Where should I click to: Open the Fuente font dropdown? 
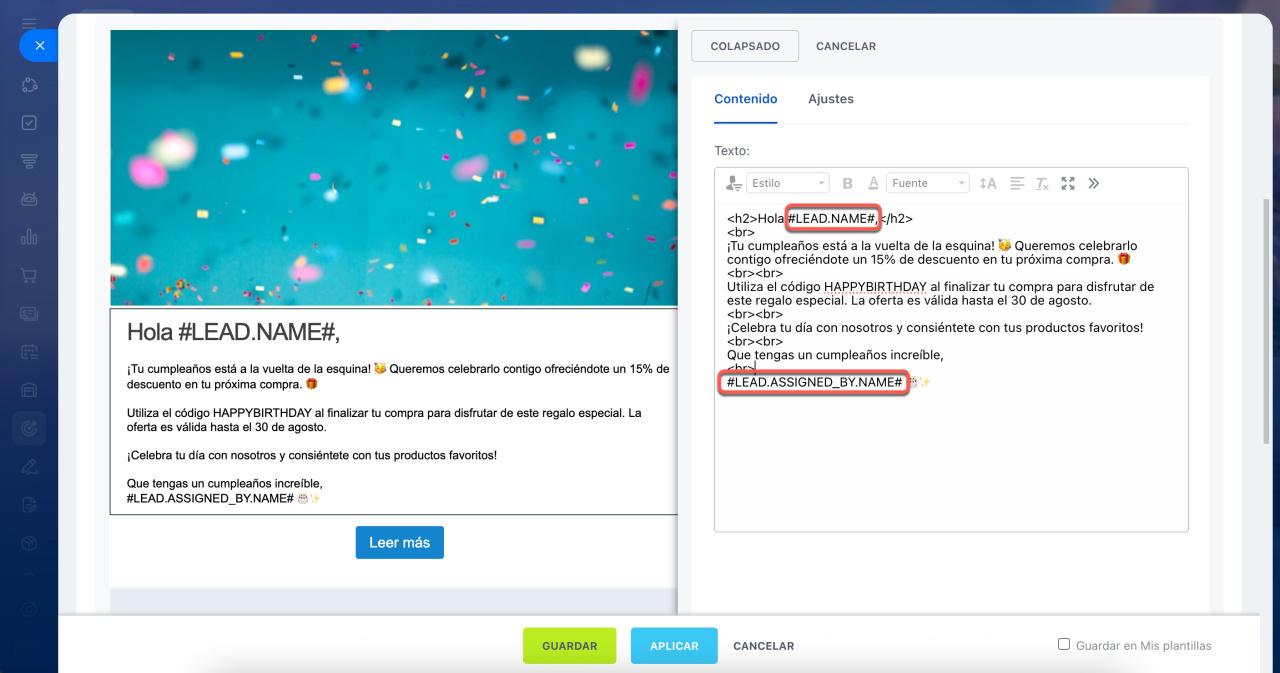928,183
